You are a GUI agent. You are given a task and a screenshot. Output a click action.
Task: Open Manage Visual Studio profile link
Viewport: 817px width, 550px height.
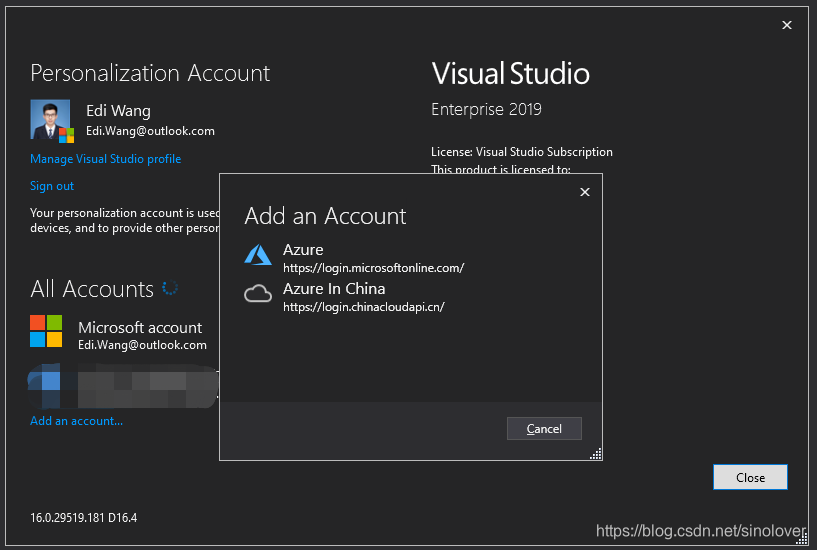(106, 159)
